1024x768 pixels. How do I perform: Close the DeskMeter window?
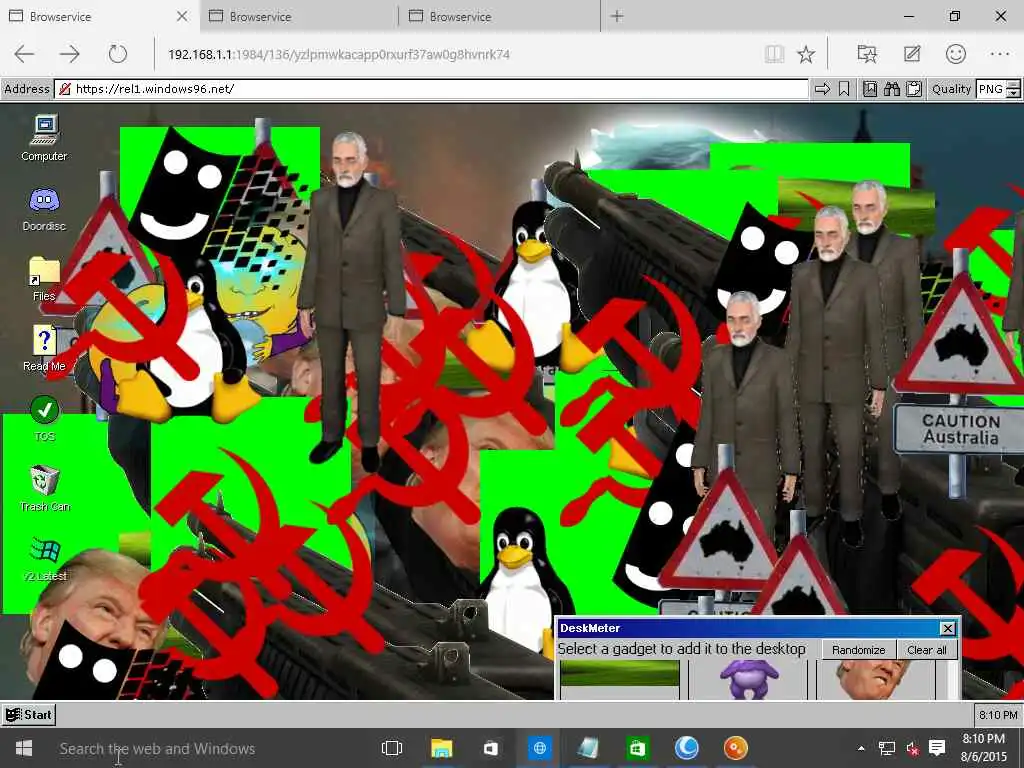pos(947,628)
